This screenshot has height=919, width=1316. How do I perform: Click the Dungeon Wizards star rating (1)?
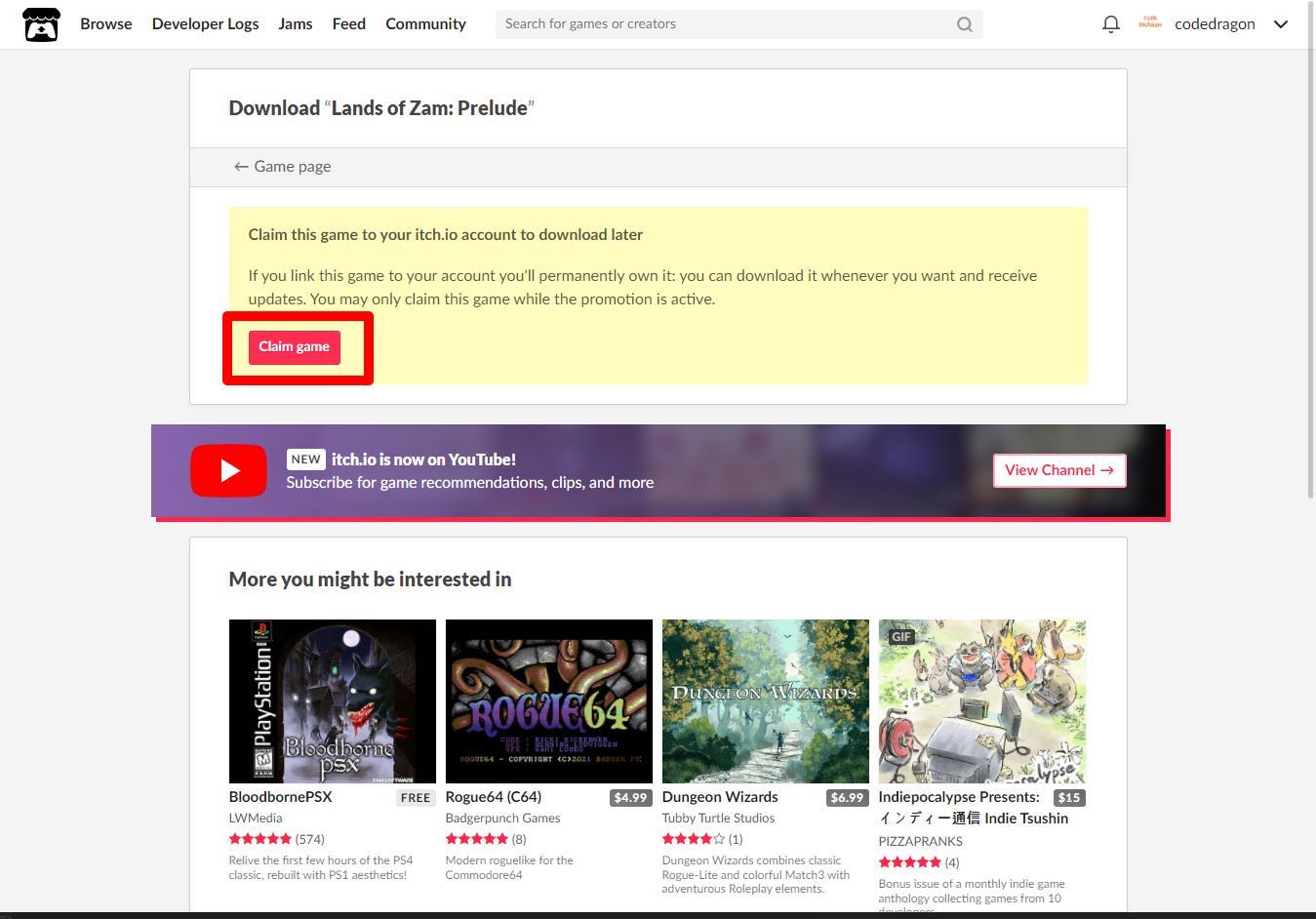(702, 839)
